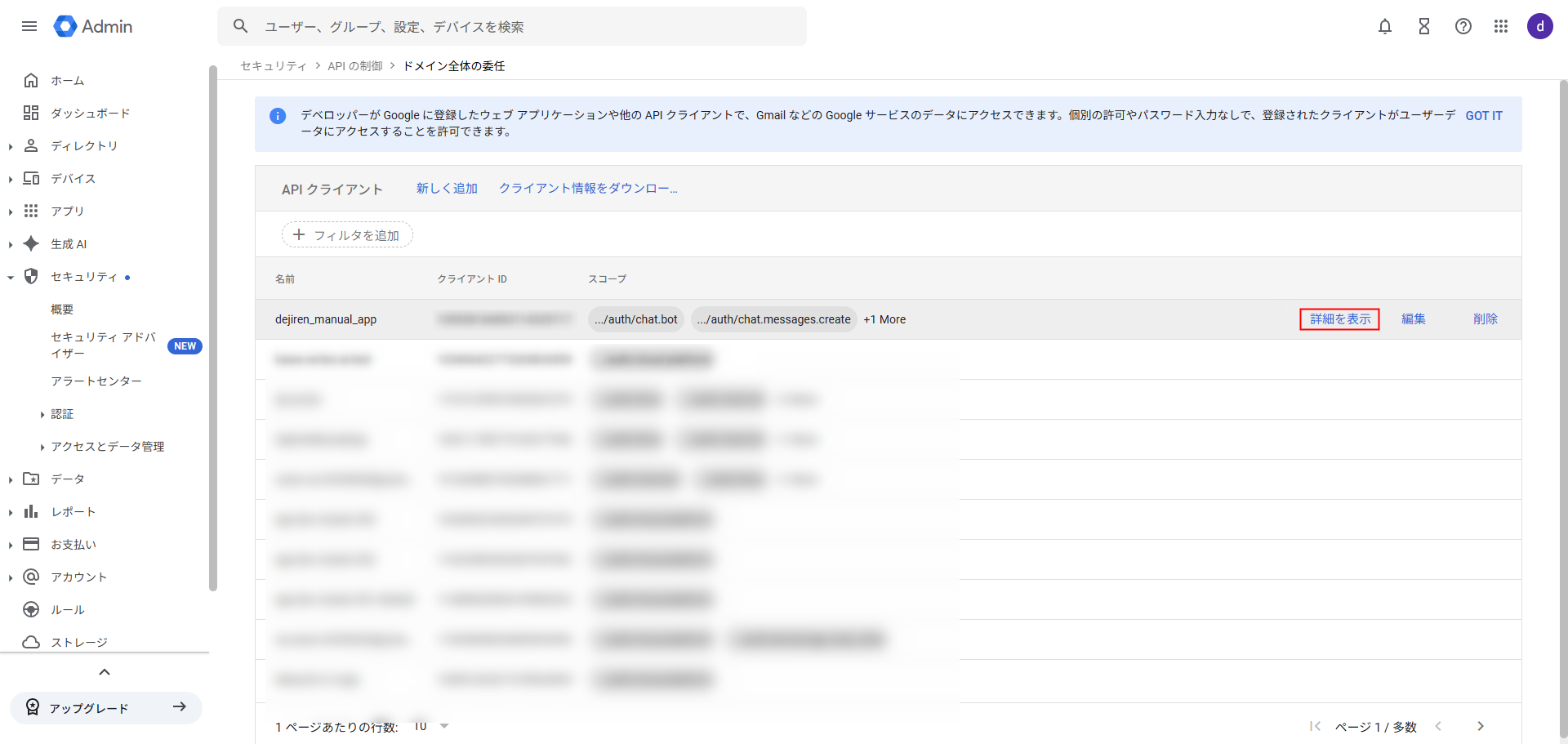Go to next page arrow

tap(1480, 726)
